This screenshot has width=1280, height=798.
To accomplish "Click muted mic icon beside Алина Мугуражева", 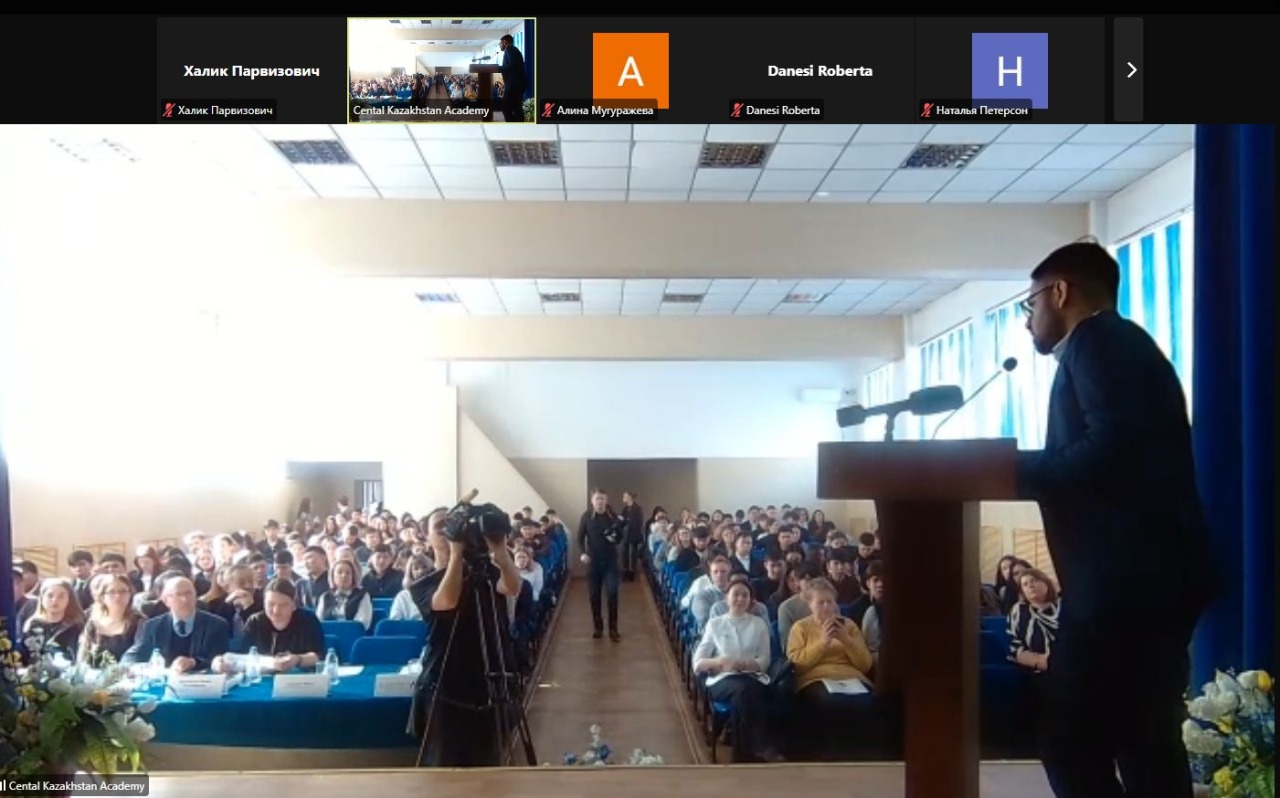I will tap(548, 111).
